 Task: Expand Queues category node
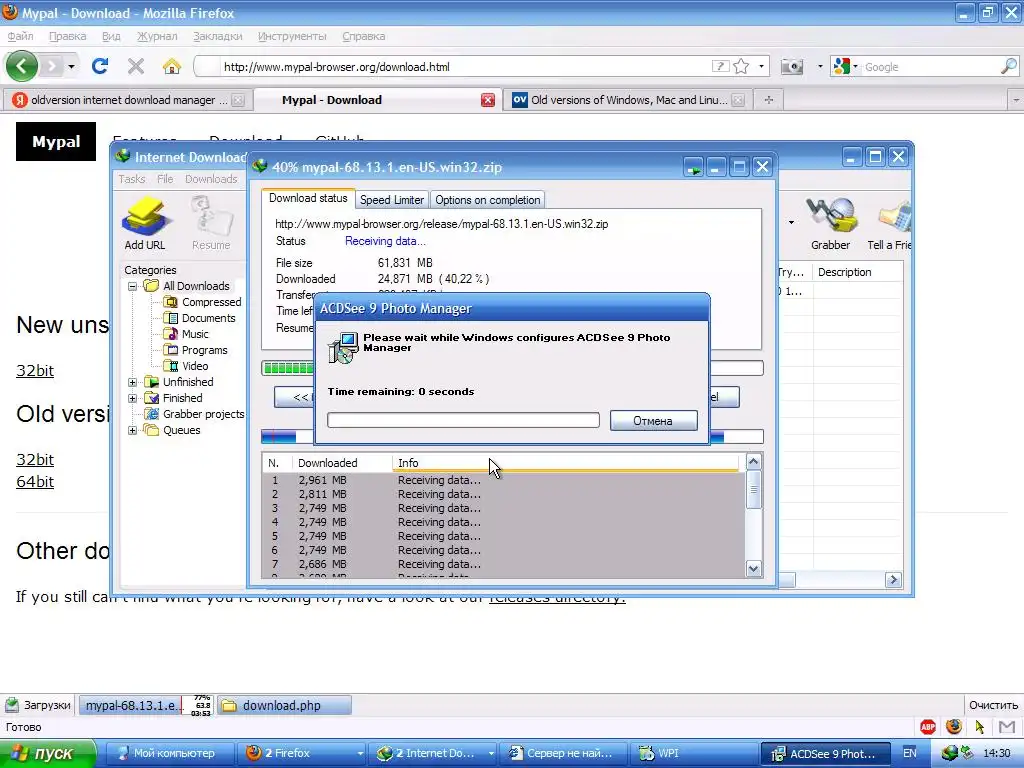coord(133,430)
